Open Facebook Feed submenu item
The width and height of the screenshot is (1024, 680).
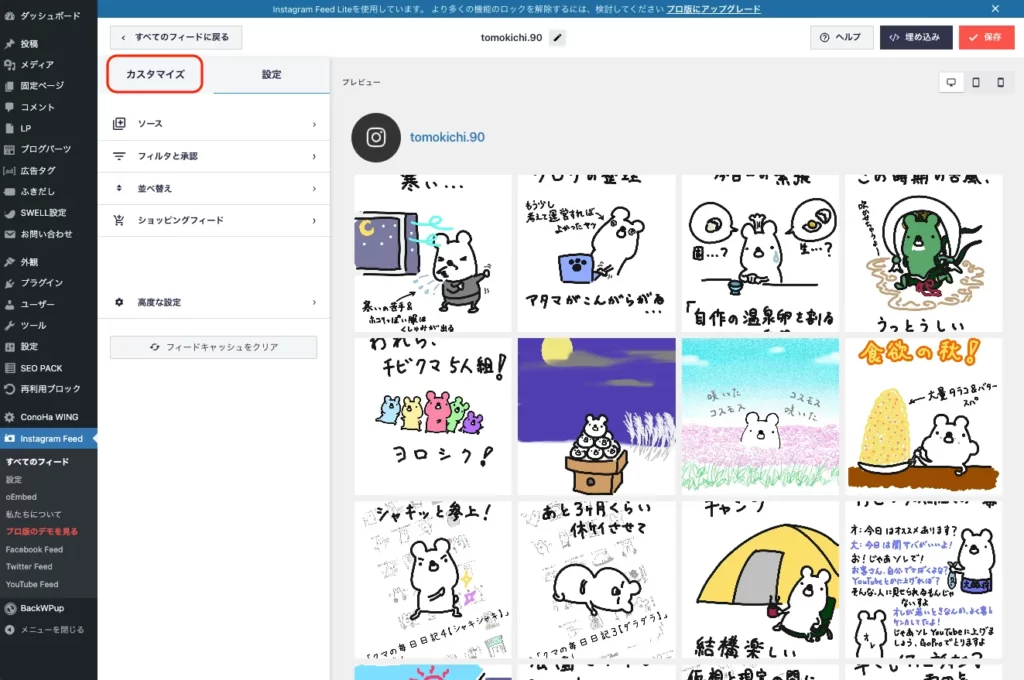tap(35, 549)
